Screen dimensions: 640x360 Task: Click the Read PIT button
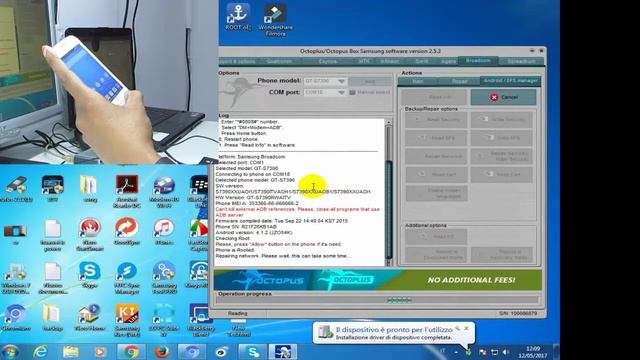click(x=436, y=236)
